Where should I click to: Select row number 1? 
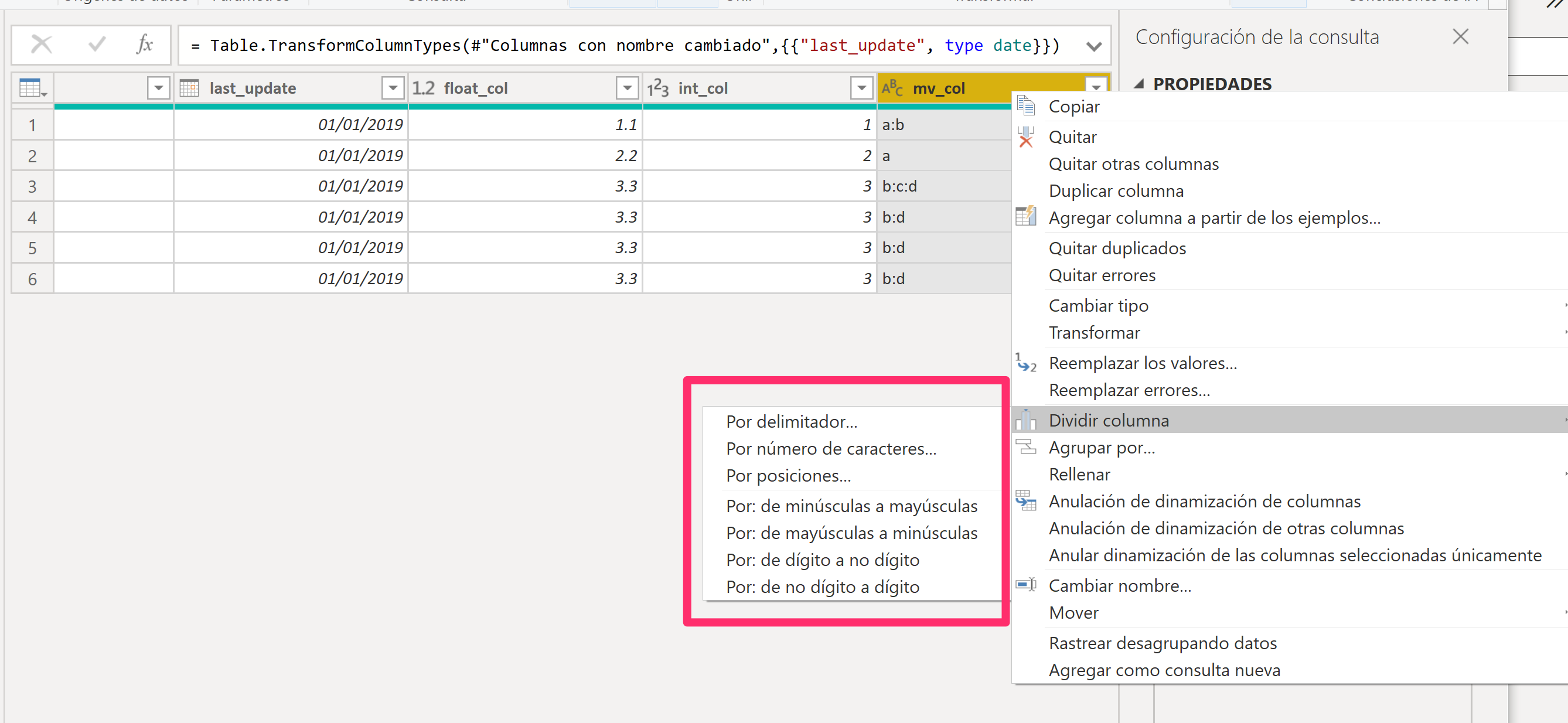coord(32,125)
